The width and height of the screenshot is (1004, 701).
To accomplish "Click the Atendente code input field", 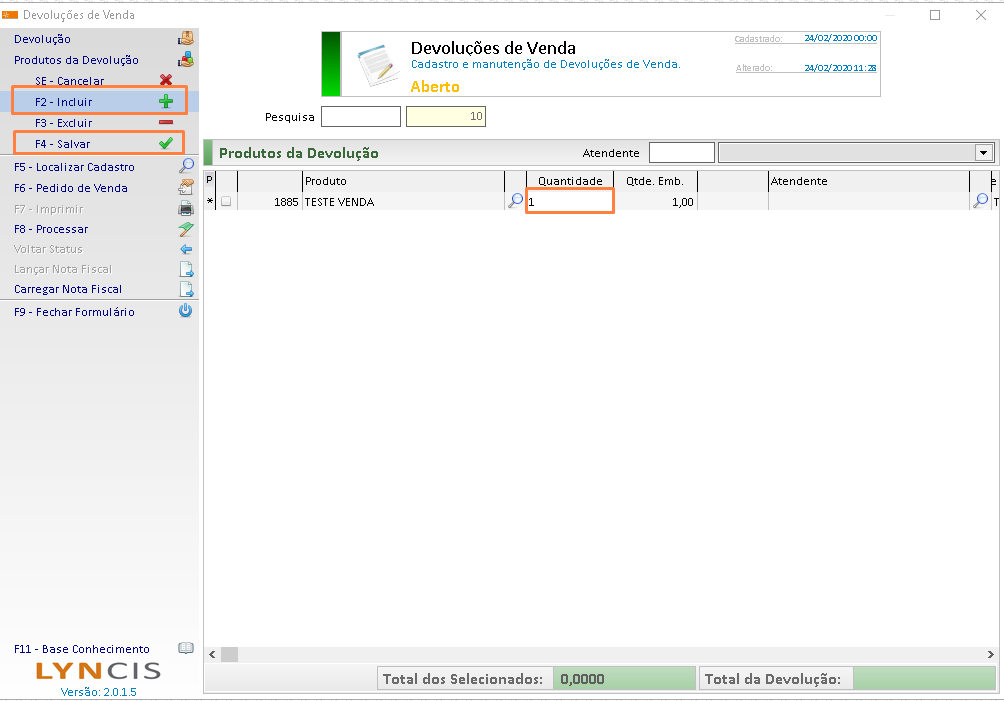I will point(681,153).
